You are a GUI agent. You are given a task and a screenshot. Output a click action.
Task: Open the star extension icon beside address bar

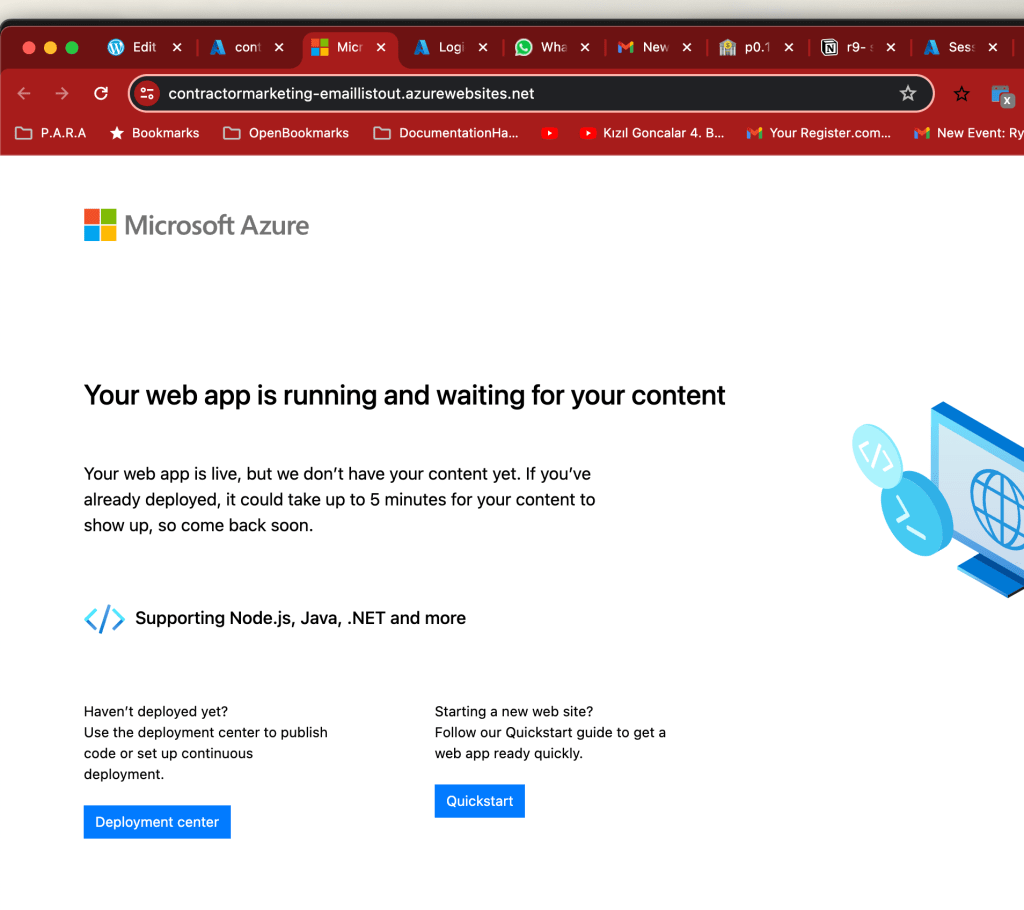point(961,94)
